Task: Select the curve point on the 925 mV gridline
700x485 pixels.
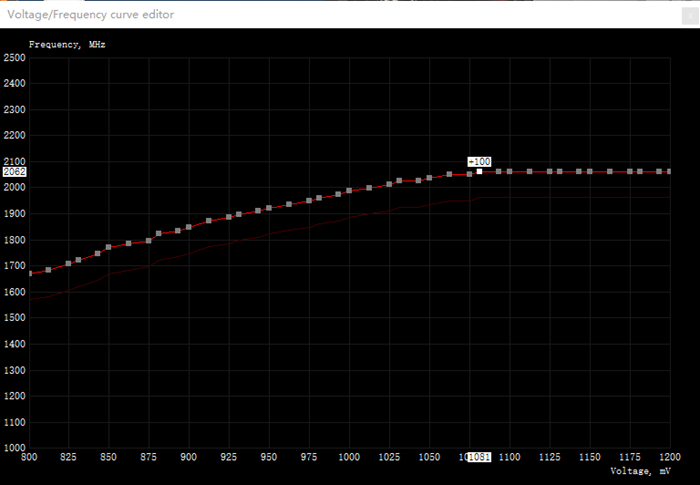Action: (x=229, y=217)
